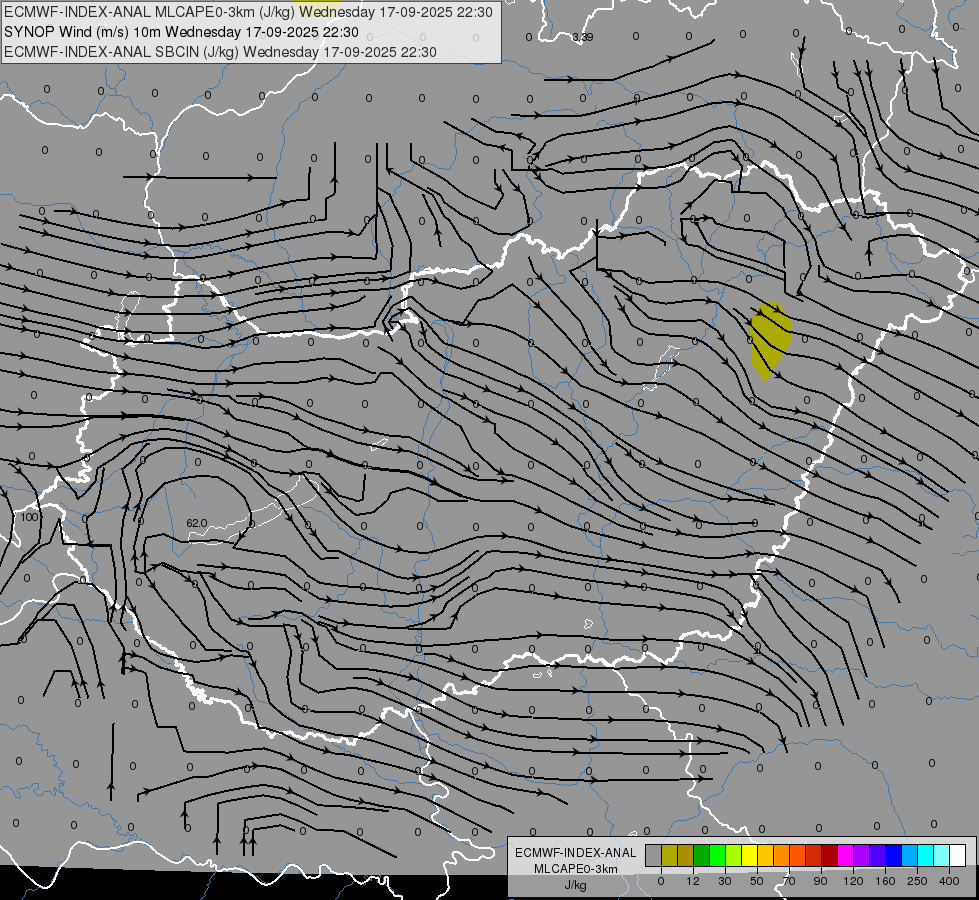Click the yellow legend swatch near 50
979x900 pixels.
click(749, 855)
